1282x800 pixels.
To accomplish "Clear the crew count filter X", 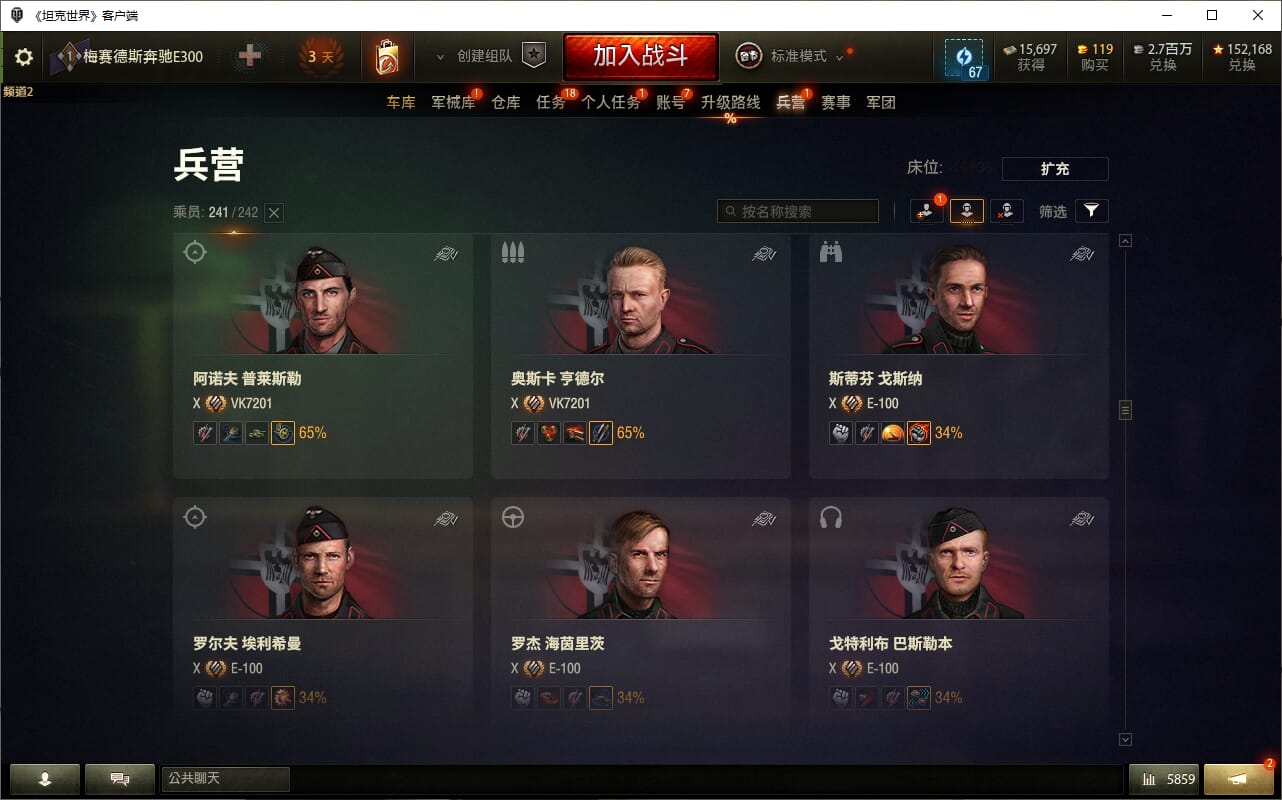I will pos(275,212).
